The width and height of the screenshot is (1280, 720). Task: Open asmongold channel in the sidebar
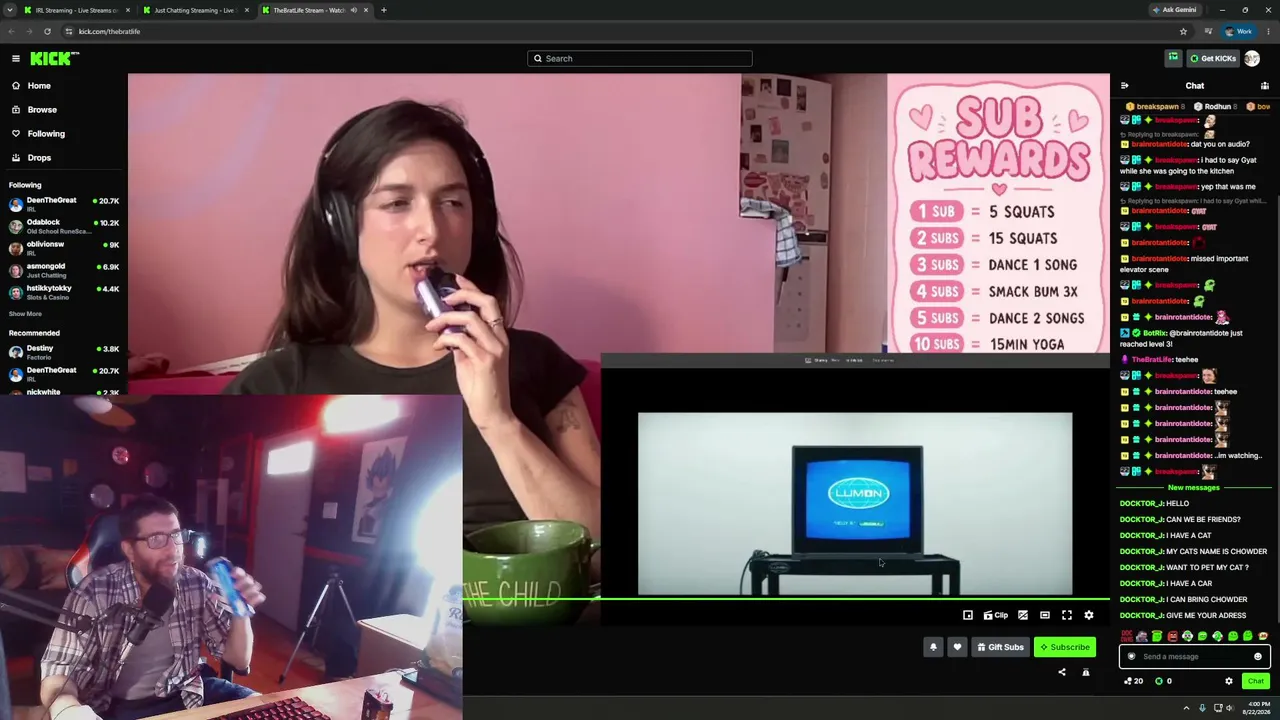coord(63,270)
